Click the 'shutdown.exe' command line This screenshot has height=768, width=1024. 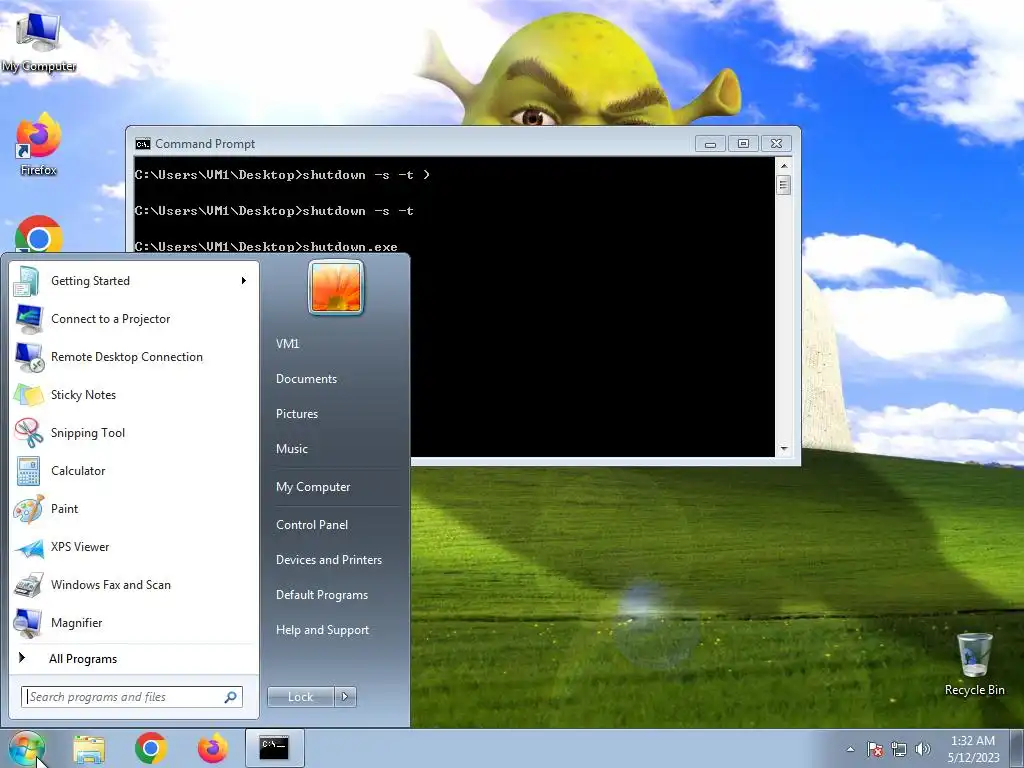[266, 247]
